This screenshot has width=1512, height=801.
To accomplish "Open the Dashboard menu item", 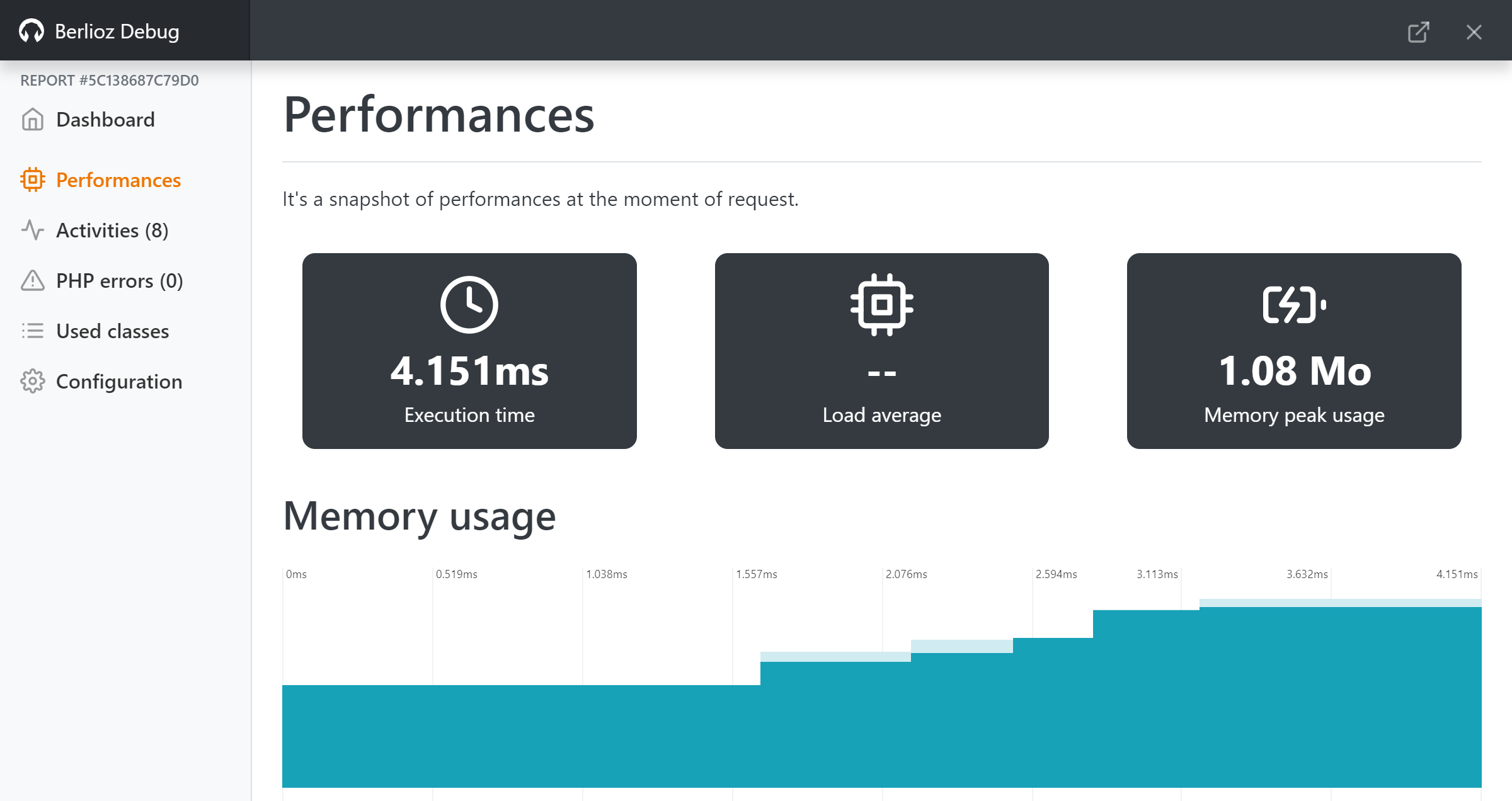I will point(105,120).
